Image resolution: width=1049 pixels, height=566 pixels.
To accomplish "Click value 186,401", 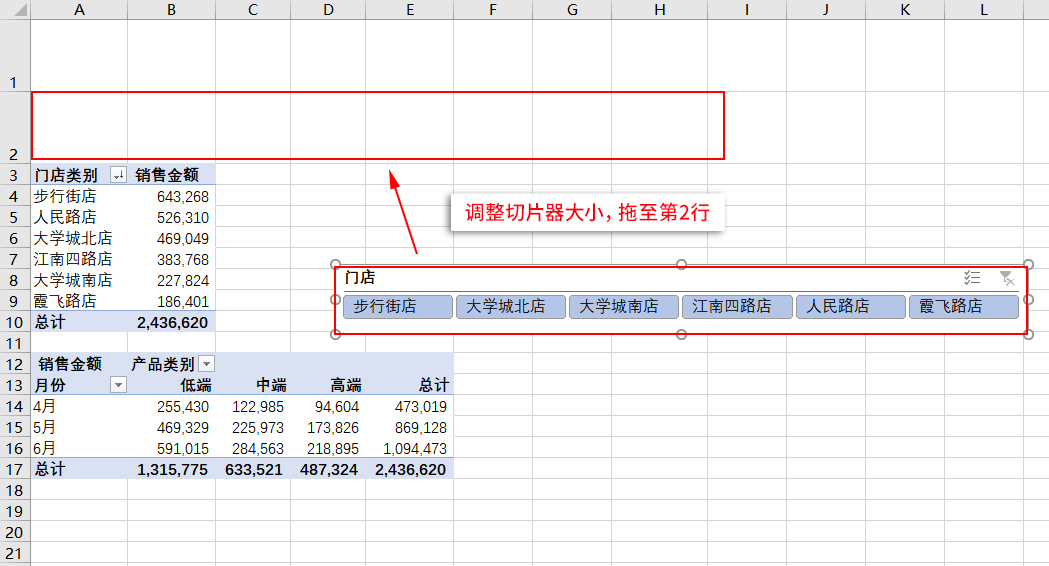I will pyautogui.click(x=183, y=302).
